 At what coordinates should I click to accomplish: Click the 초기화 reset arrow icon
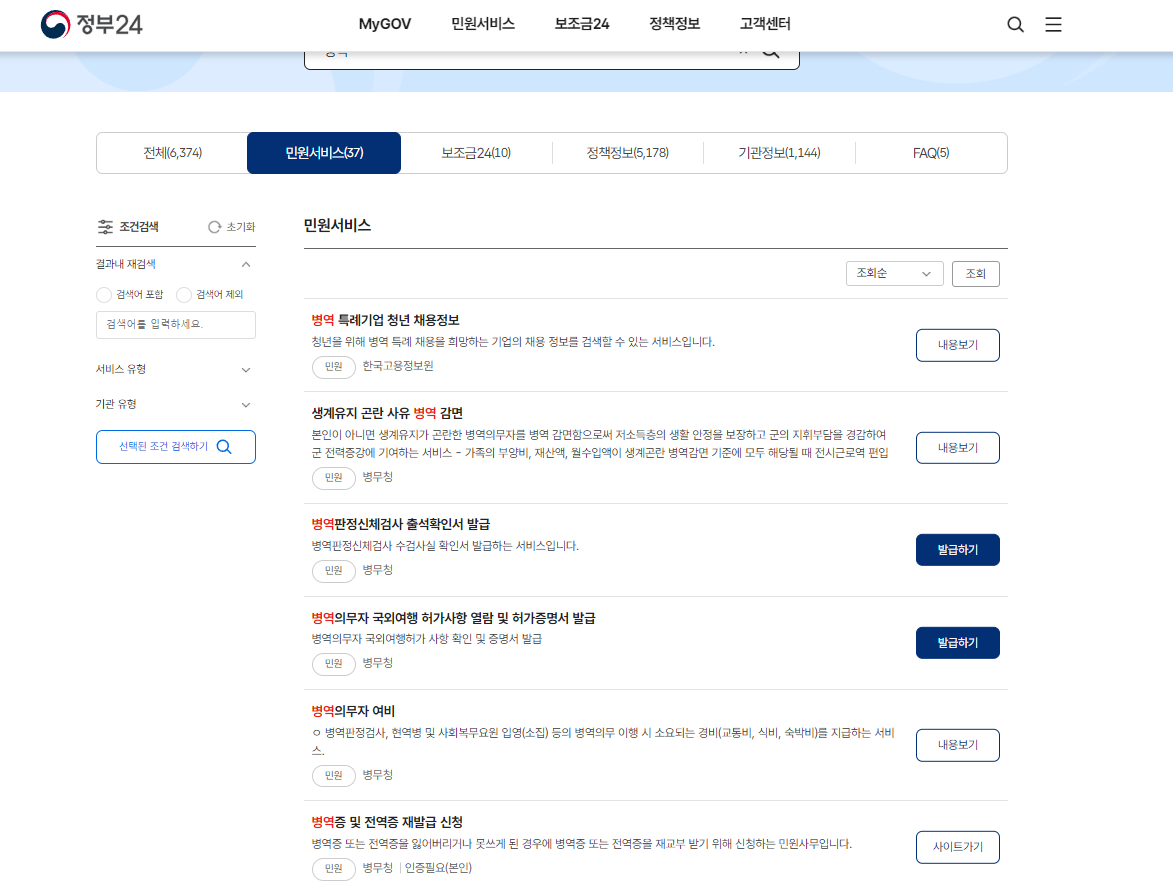213,226
